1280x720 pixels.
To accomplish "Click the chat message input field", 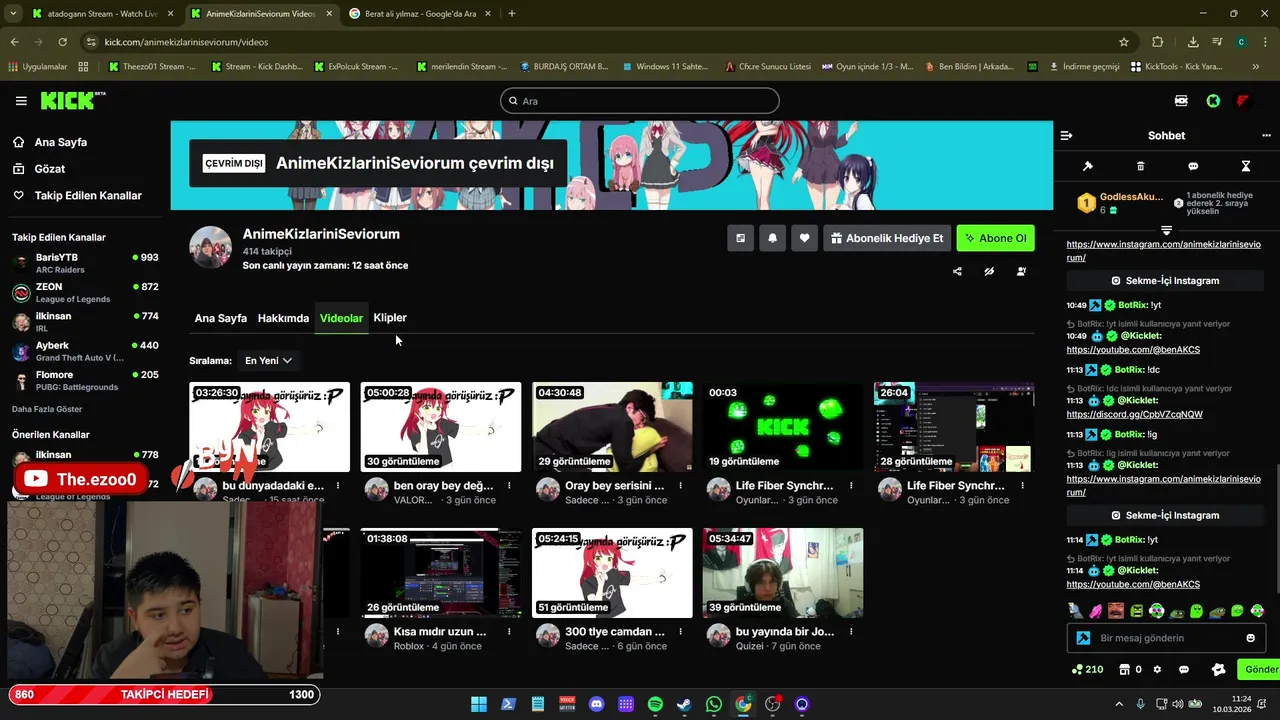I will [1166, 638].
